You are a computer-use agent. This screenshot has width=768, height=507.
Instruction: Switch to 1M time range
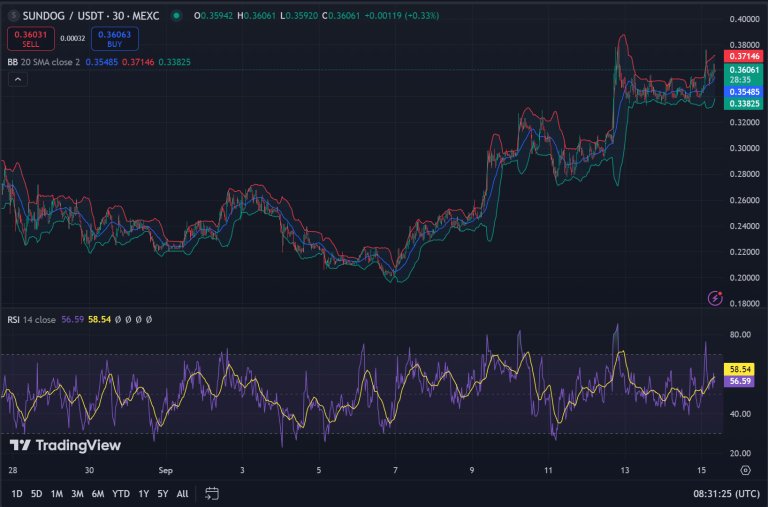coord(56,493)
